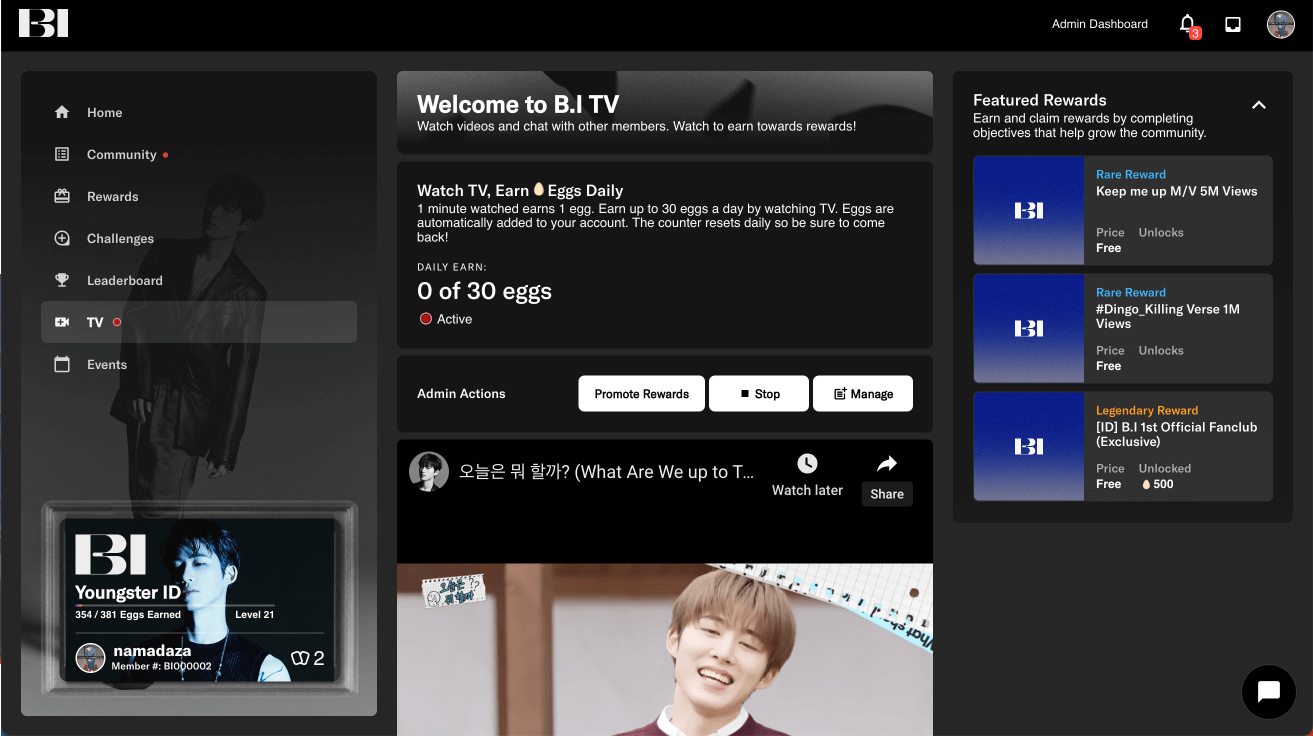The width and height of the screenshot is (1313, 736).
Task: Click the Keep me up reward thumbnail
Action: point(1028,210)
